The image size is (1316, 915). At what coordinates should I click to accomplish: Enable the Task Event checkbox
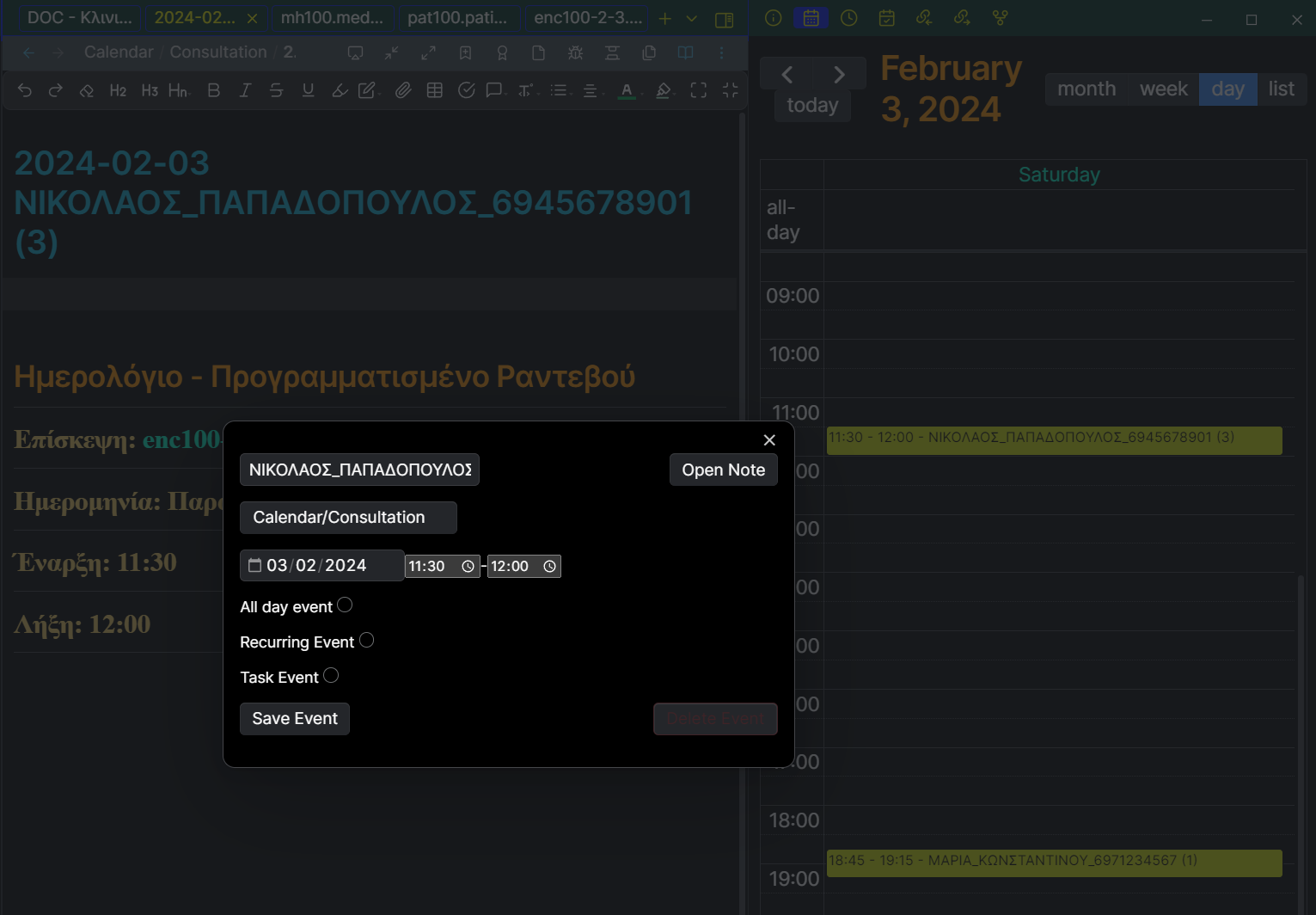tap(331, 675)
